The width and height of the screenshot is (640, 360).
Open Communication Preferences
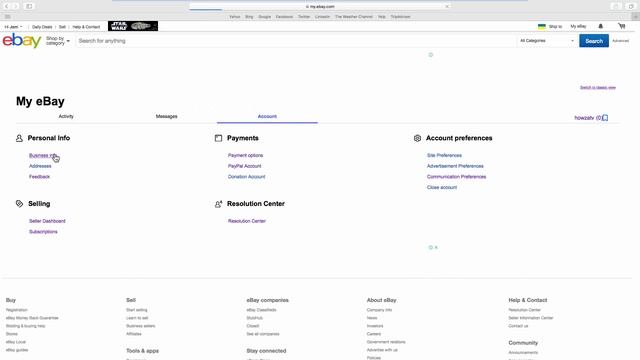click(x=456, y=177)
